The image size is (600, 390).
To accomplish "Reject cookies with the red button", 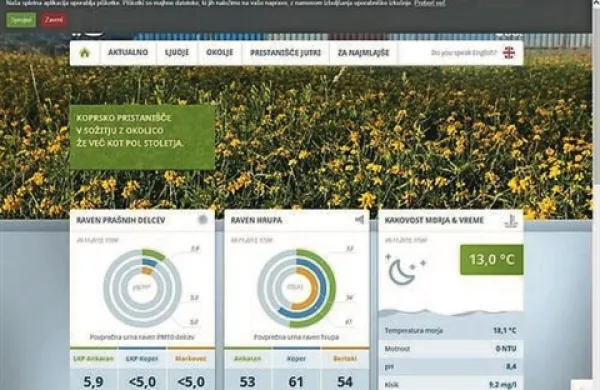I will coord(54,20).
